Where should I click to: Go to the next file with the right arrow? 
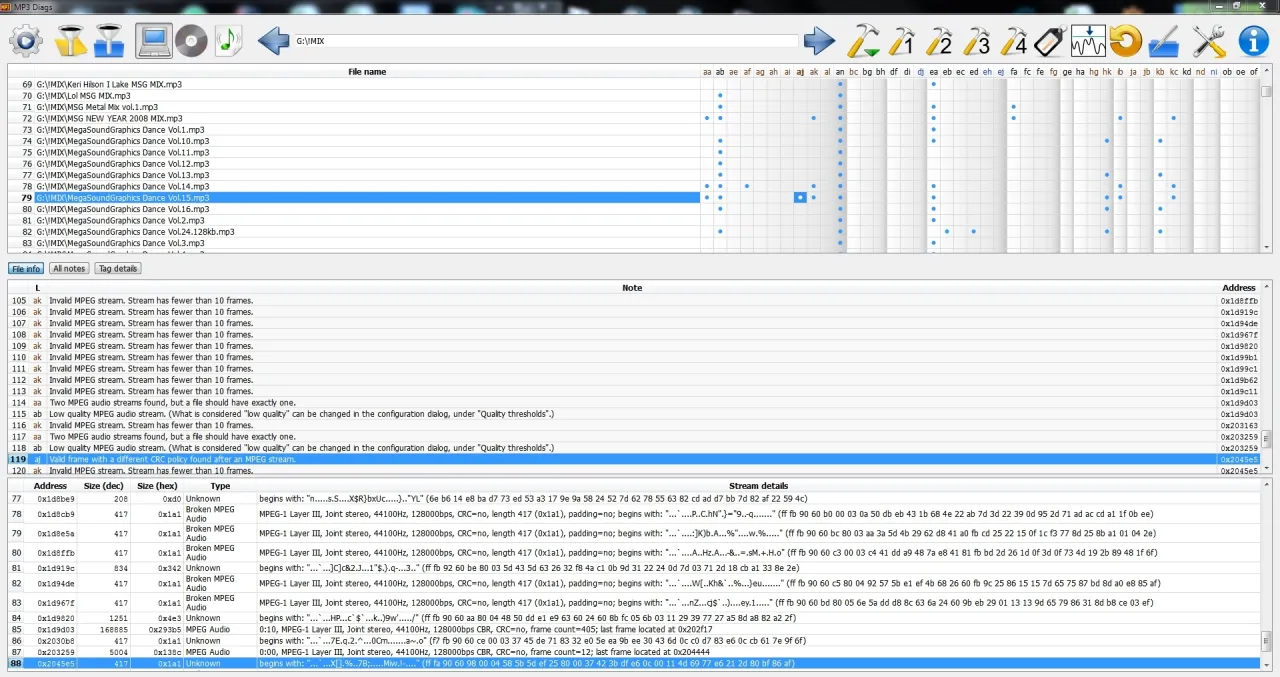coord(819,41)
